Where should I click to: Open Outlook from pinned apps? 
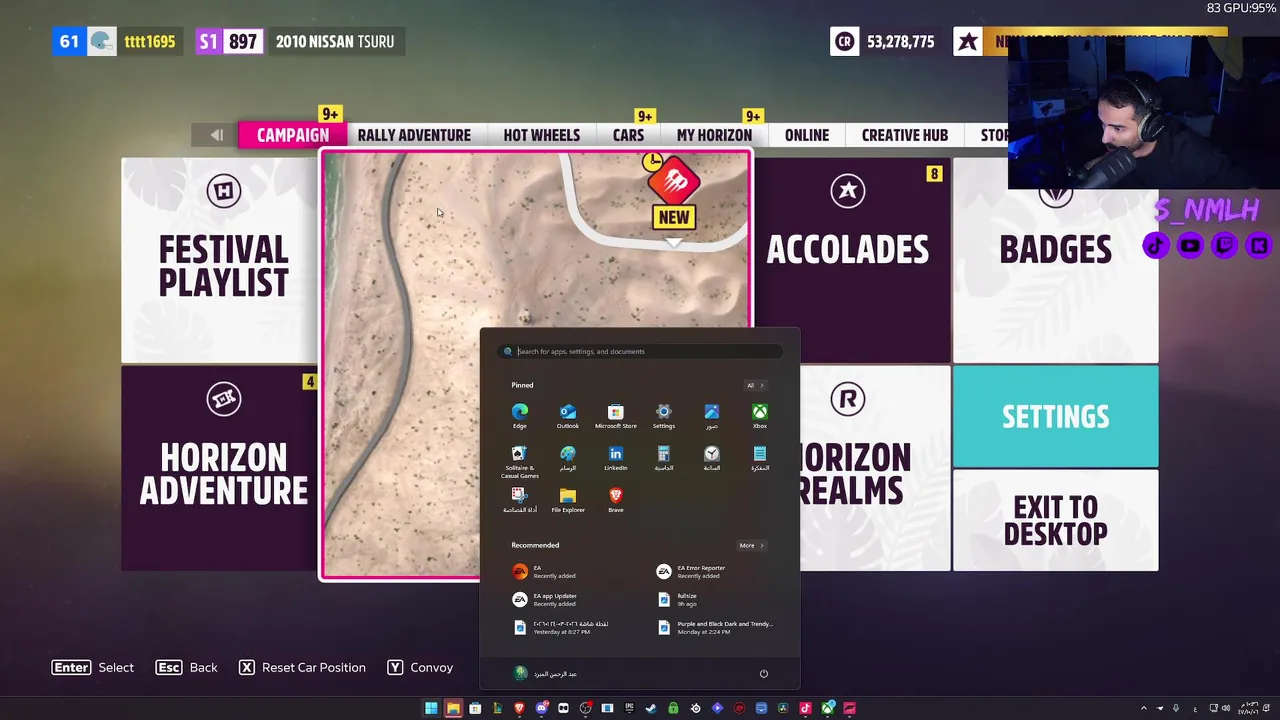[x=568, y=416]
